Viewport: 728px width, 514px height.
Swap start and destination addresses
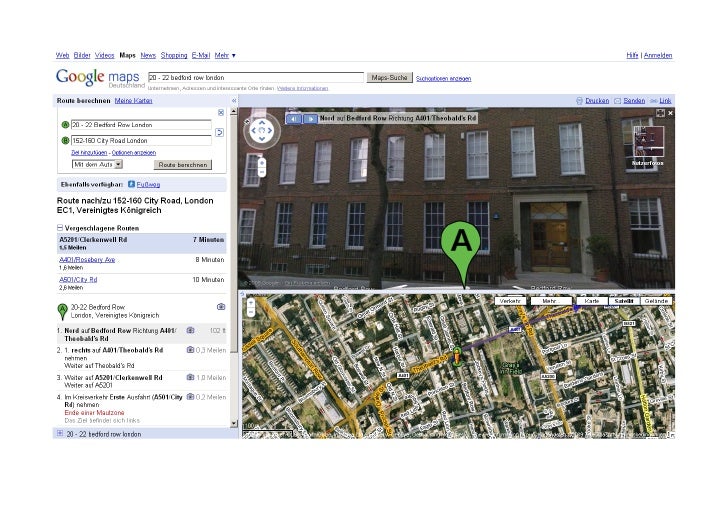coord(220,133)
